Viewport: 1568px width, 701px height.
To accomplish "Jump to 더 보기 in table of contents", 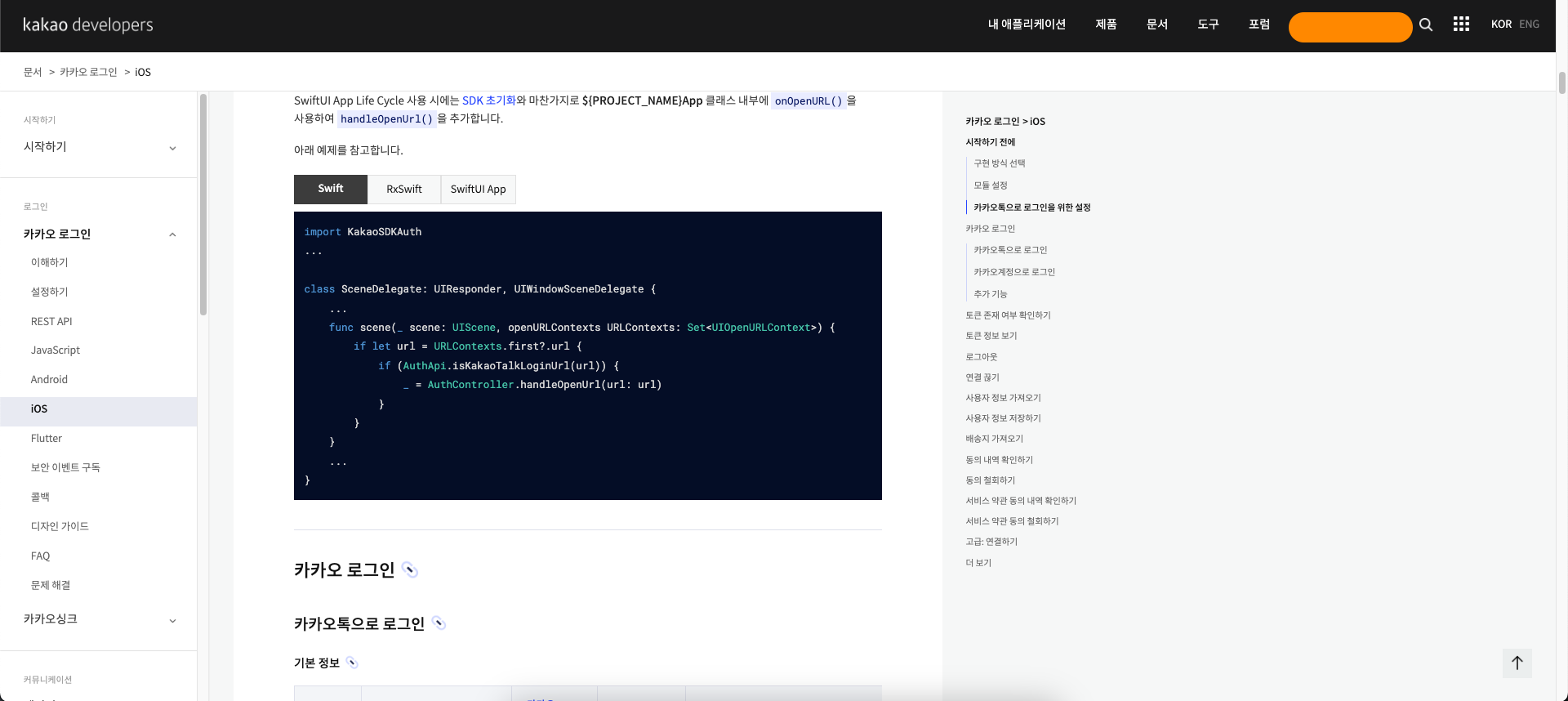I will pyautogui.click(x=978, y=563).
